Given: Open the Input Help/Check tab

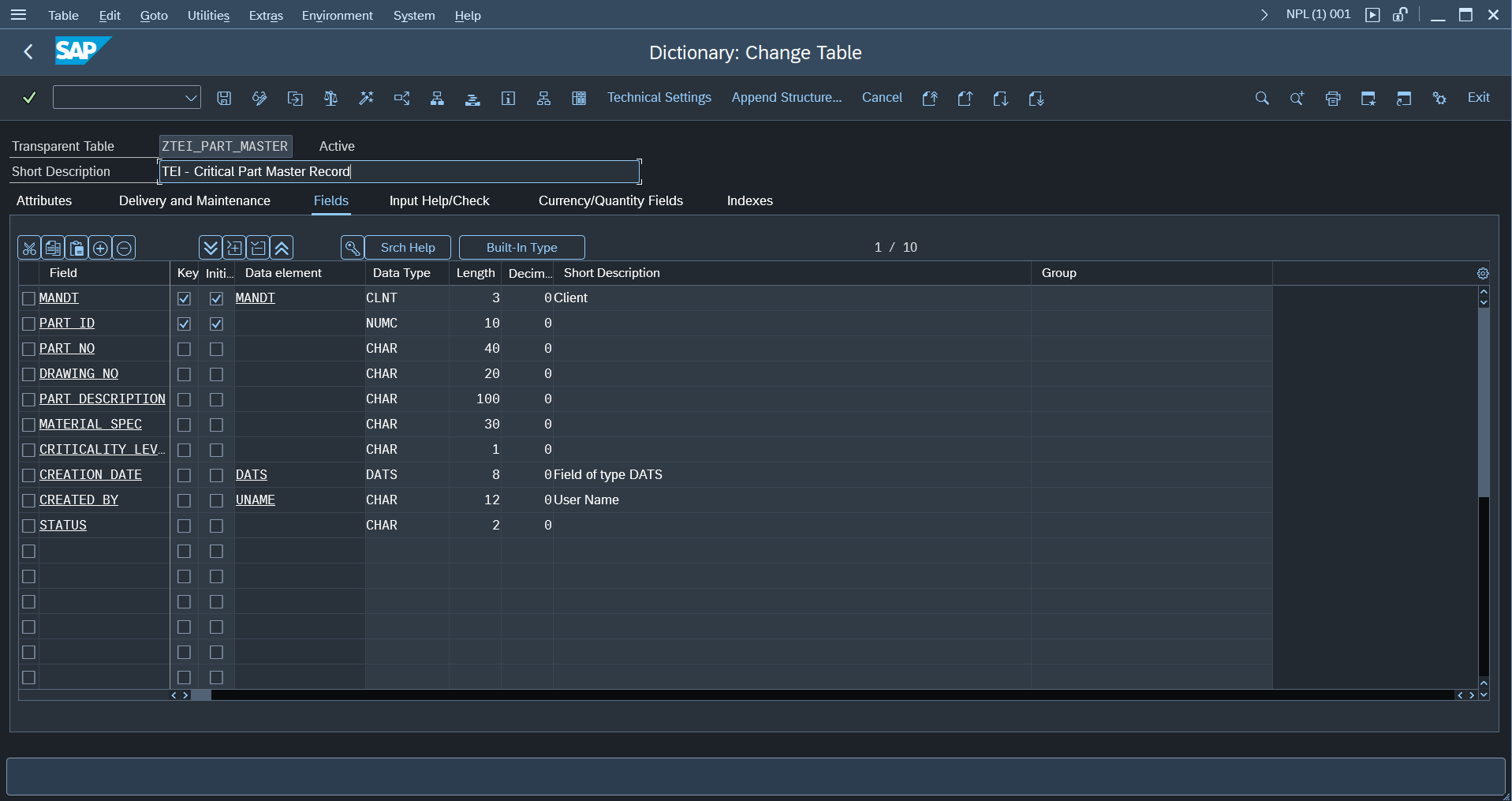Looking at the screenshot, I should (x=439, y=200).
